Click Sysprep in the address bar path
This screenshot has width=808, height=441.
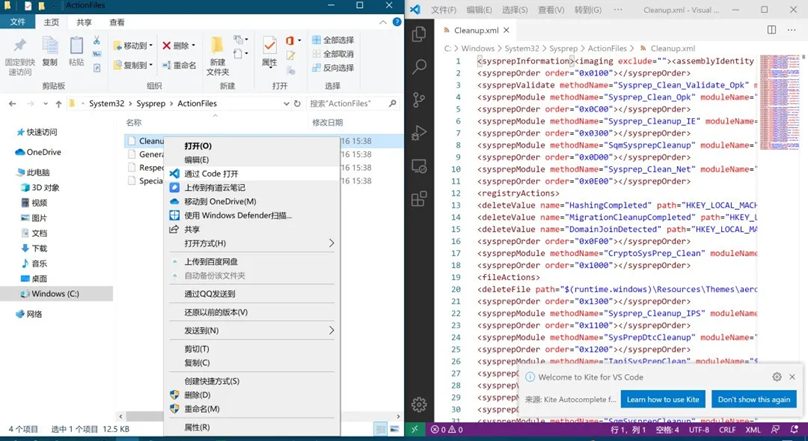tap(150, 104)
